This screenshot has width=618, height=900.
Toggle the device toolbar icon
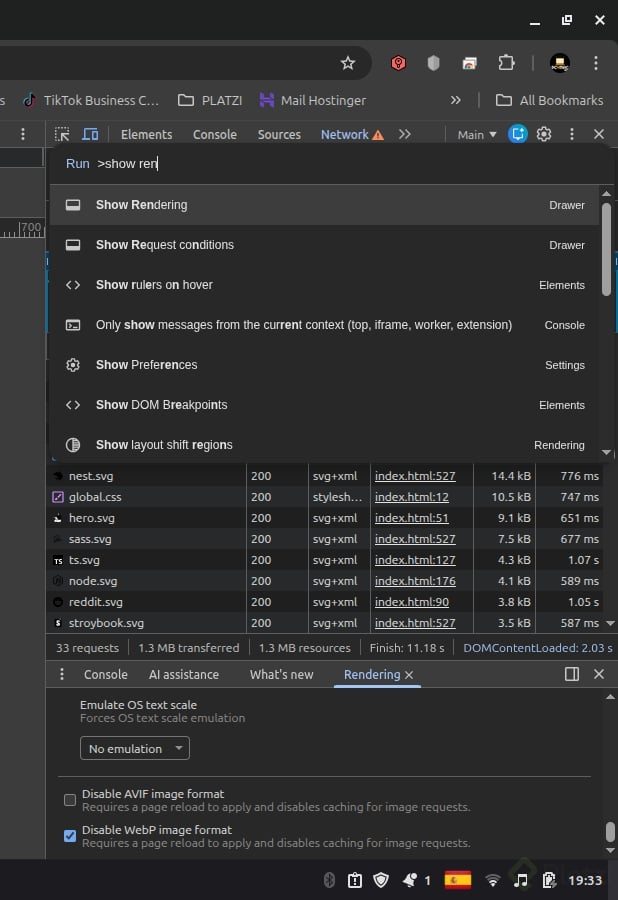pos(90,134)
